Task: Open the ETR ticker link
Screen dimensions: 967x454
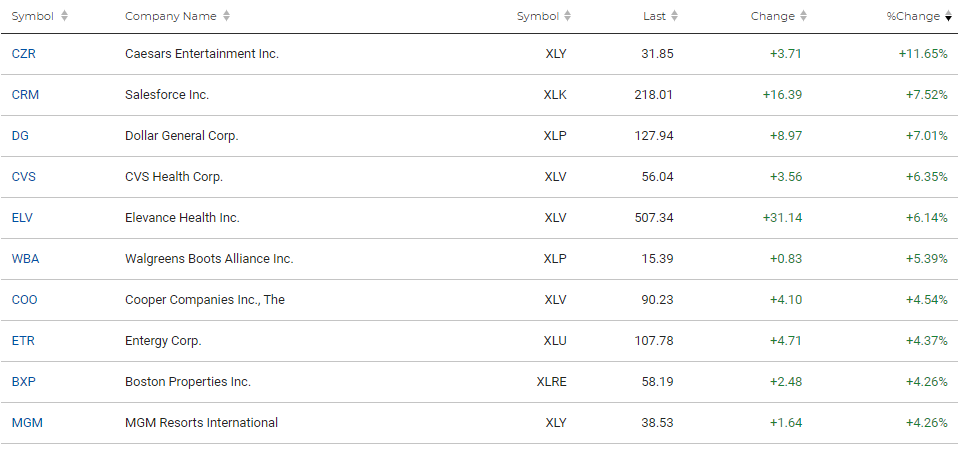Action: click(23, 340)
